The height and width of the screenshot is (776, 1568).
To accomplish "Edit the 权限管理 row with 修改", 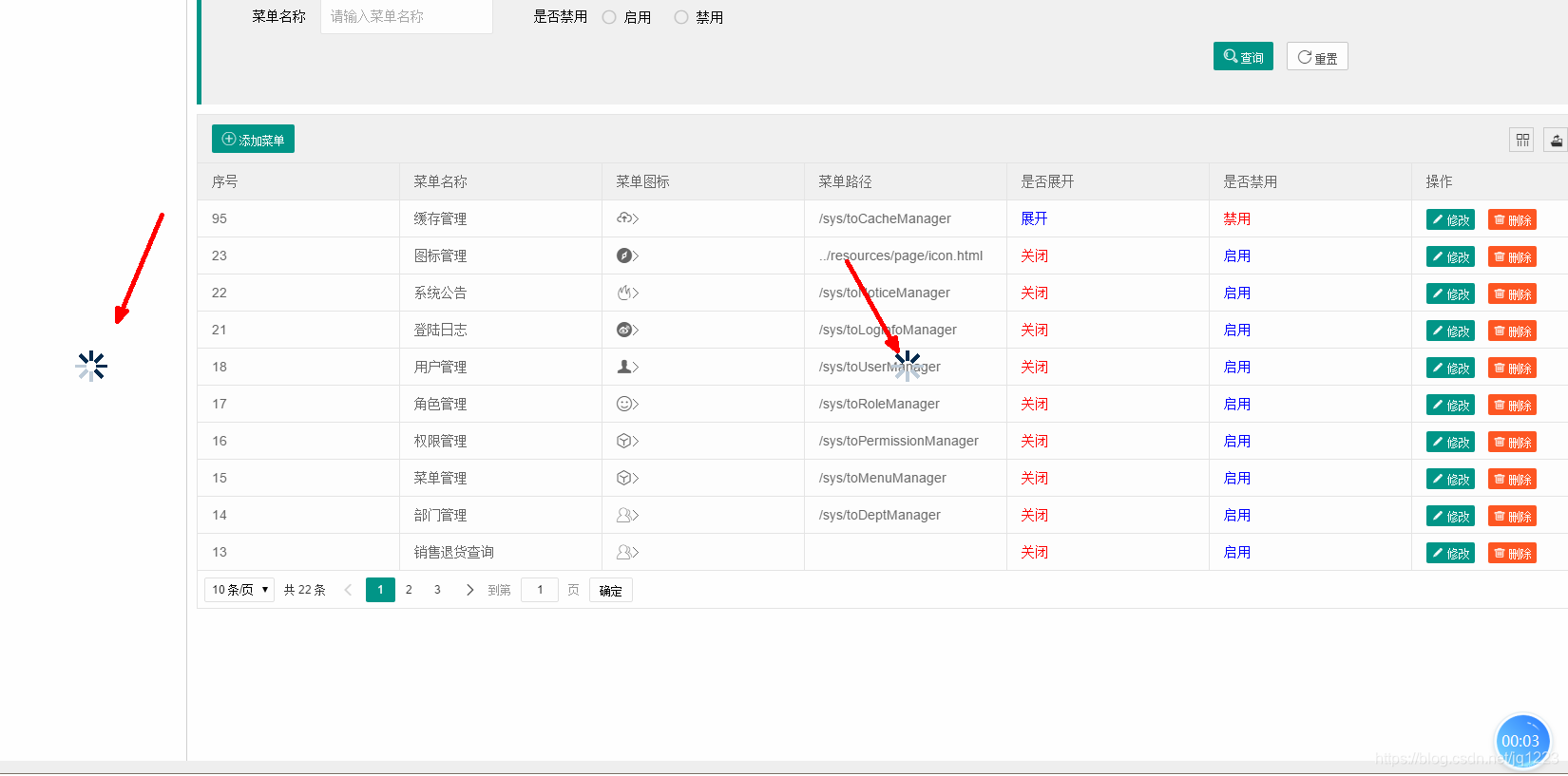I will 1450,442.
